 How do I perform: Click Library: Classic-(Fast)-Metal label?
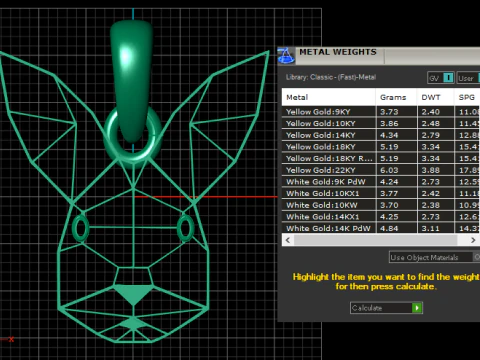tap(331, 77)
